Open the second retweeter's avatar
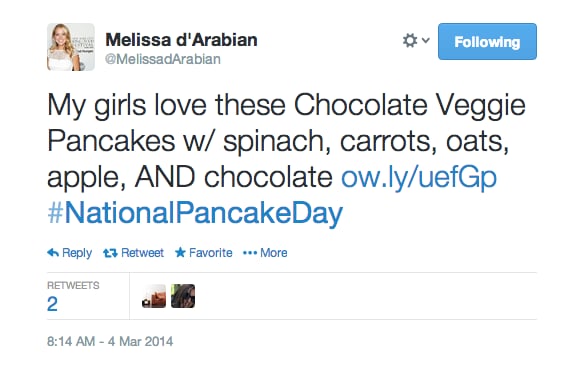 click(183, 296)
